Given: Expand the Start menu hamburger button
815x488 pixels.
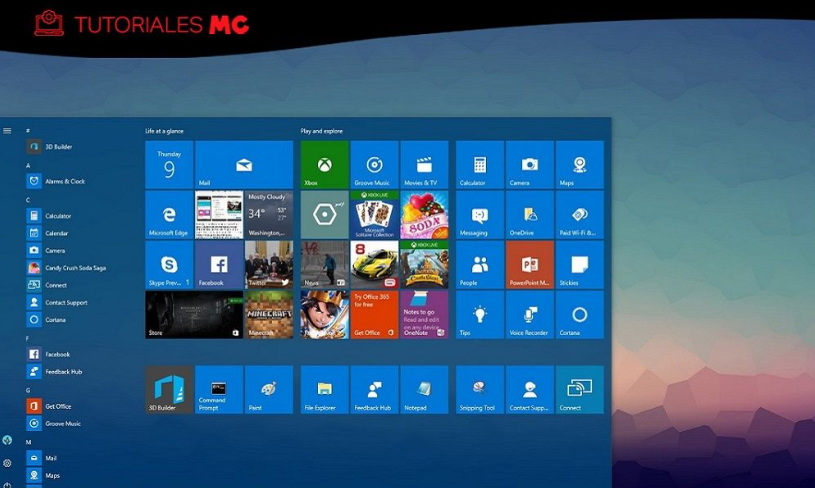Looking at the screenshot, I should [7, 131].
